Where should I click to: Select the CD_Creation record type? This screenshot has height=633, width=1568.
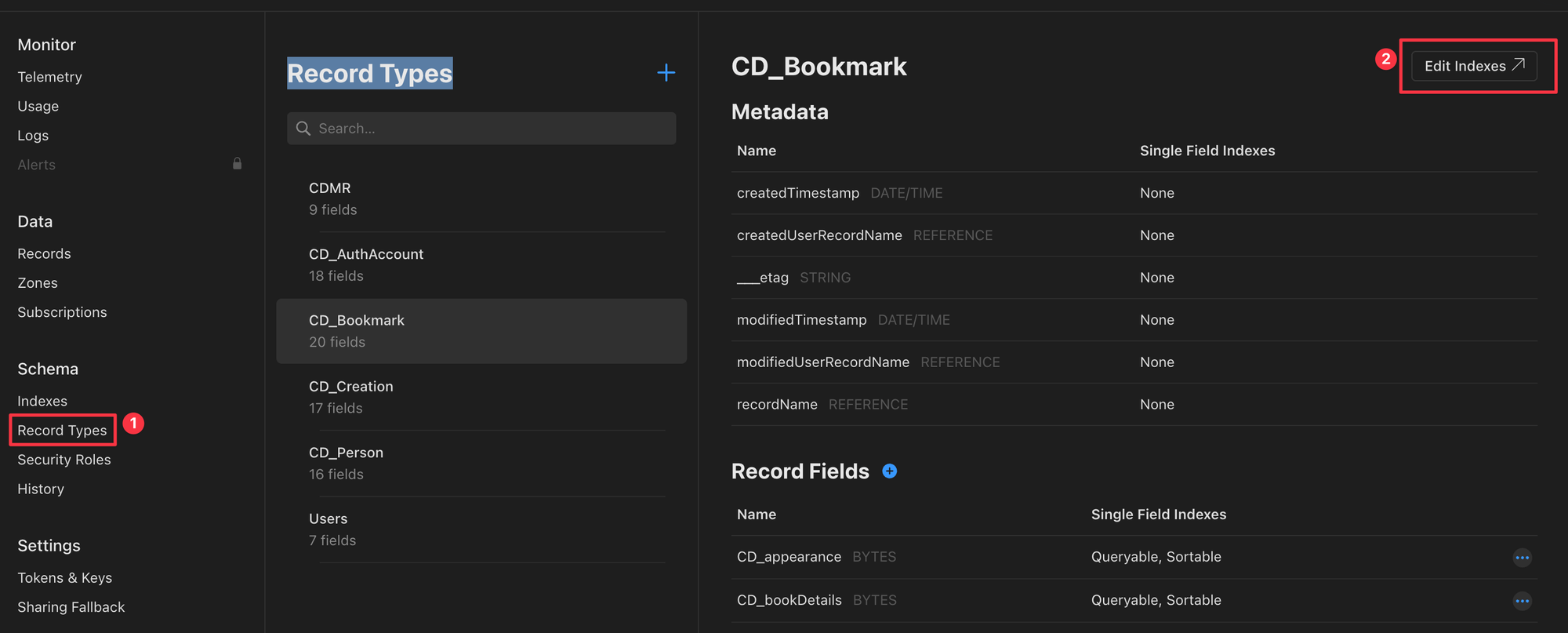[x=350, y=397]
